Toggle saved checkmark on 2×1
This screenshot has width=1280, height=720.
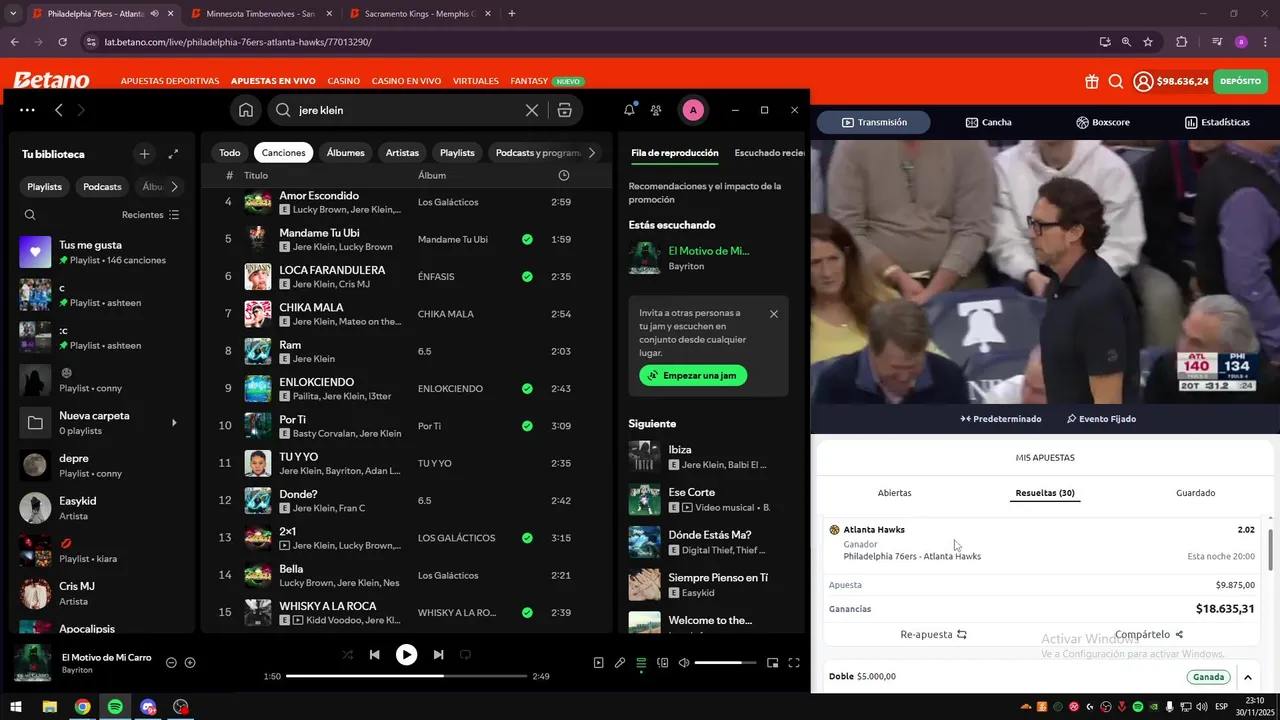(x=527, y=538)
